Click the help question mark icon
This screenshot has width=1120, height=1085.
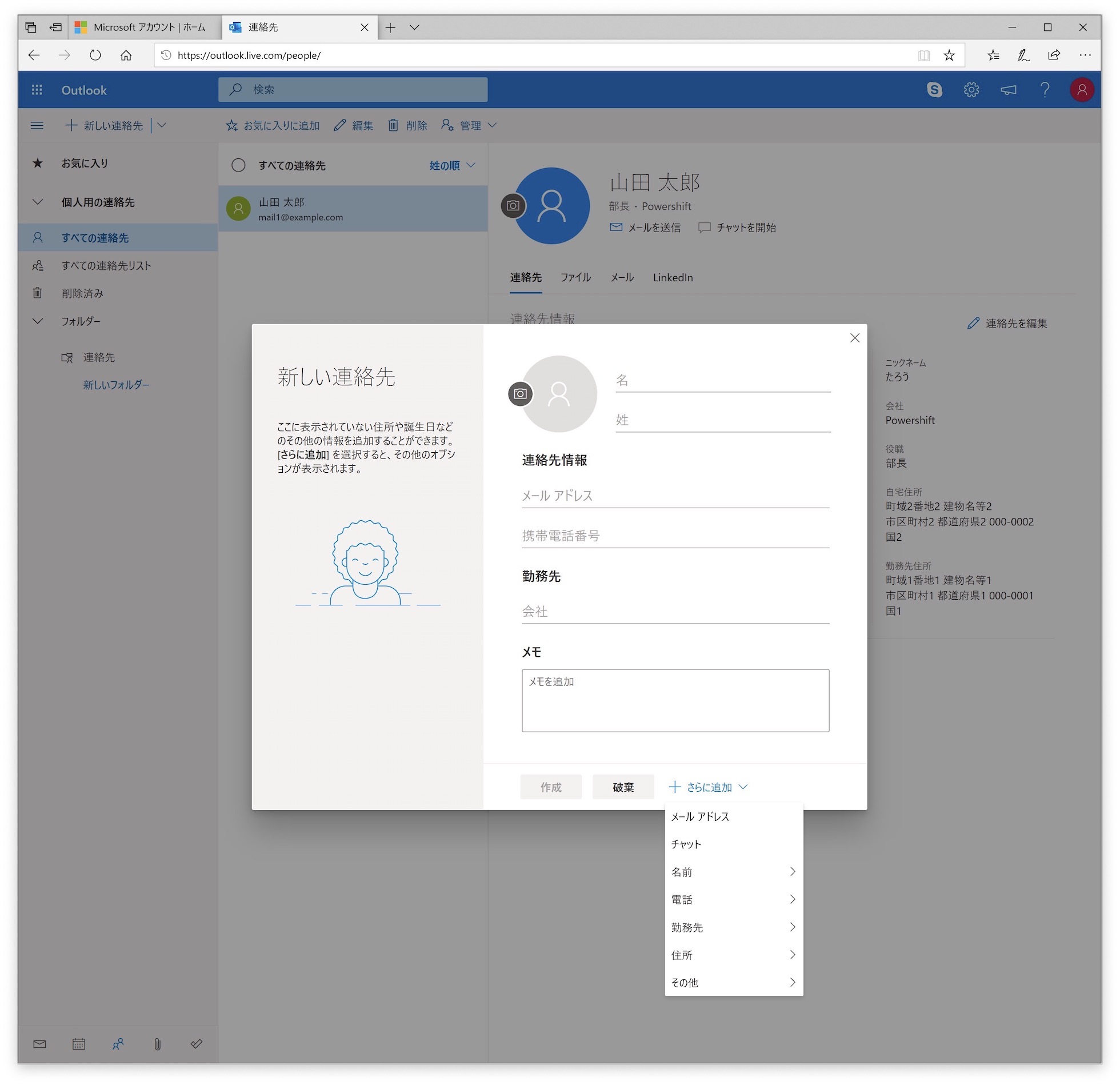point(1045,90)
